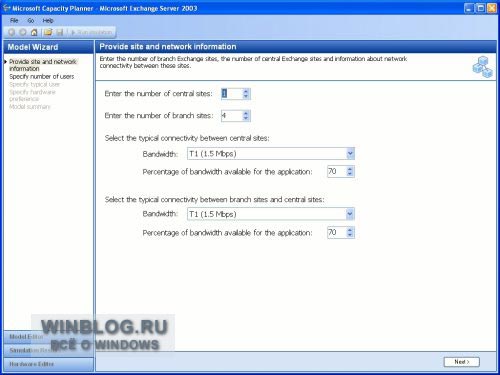Image resolution: width=500 pixels, height=375 pixels.
Task: Minimize the Capacity Planner window
Action: [469, 8]
